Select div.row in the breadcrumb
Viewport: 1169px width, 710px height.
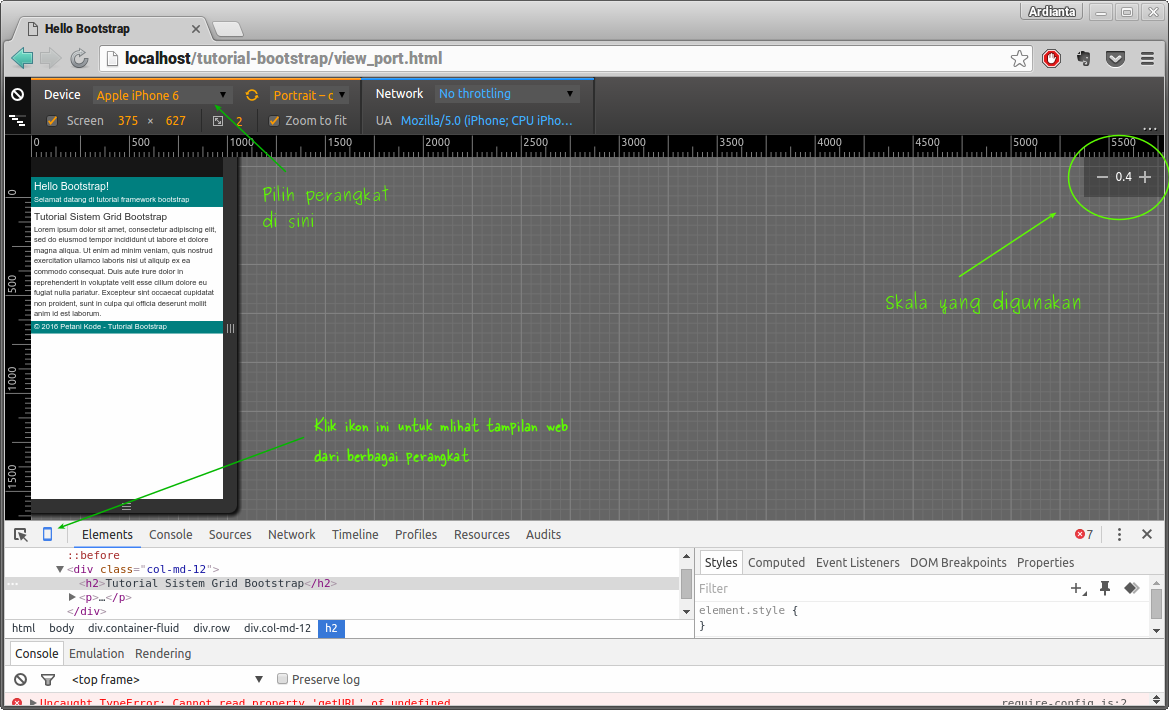click(212, 628)
